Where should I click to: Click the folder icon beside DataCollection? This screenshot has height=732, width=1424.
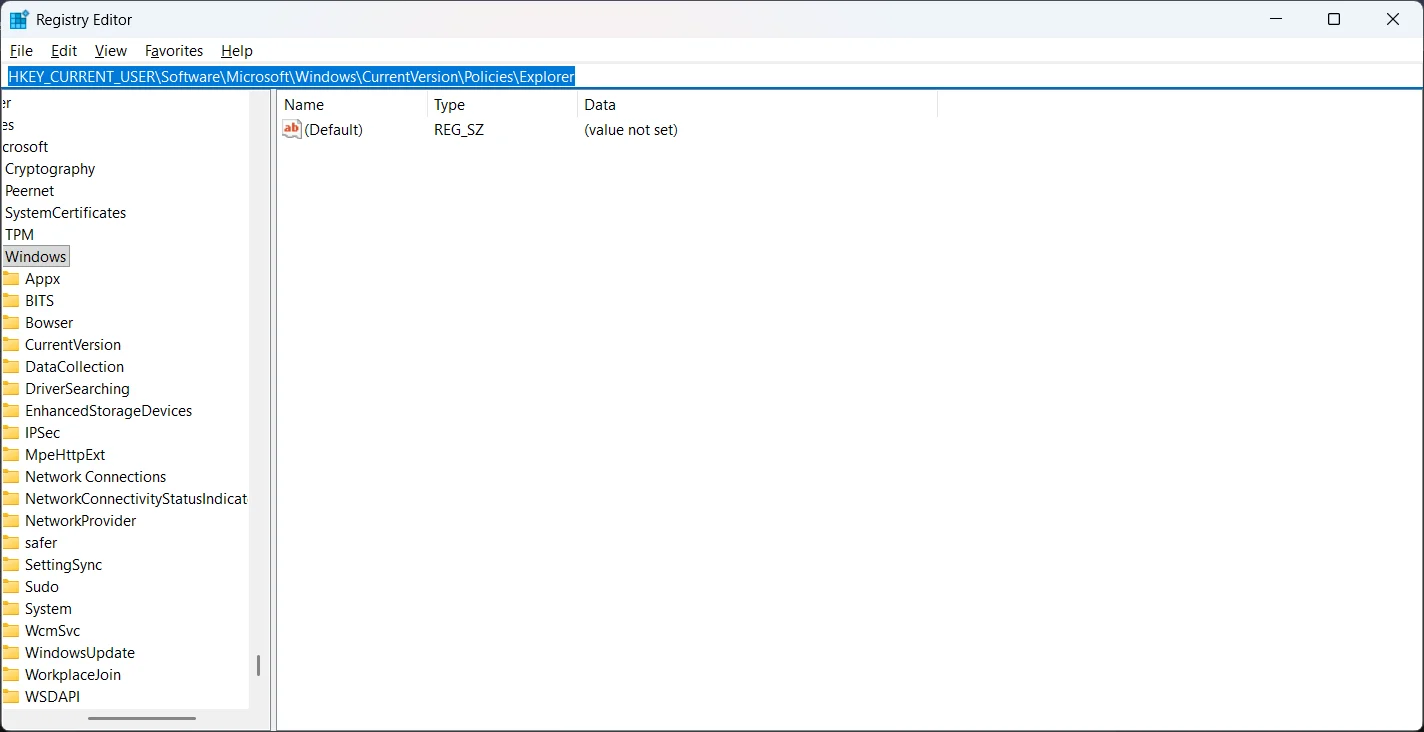(x=11, y=366)
